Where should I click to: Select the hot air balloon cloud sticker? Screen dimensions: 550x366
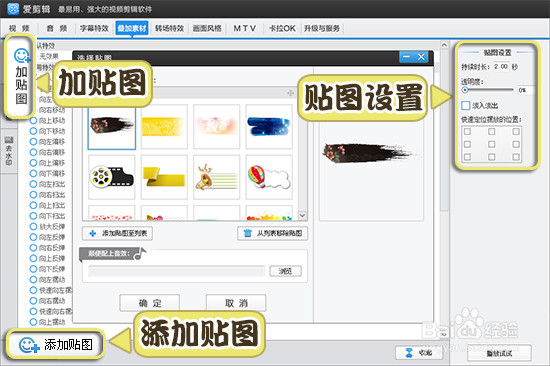pos(269,177)
